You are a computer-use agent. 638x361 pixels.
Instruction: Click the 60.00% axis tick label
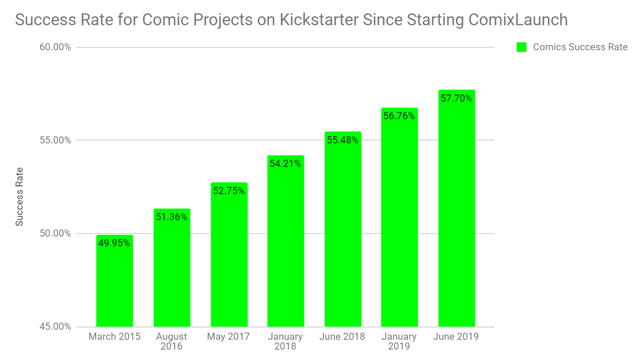coord(55,47)
